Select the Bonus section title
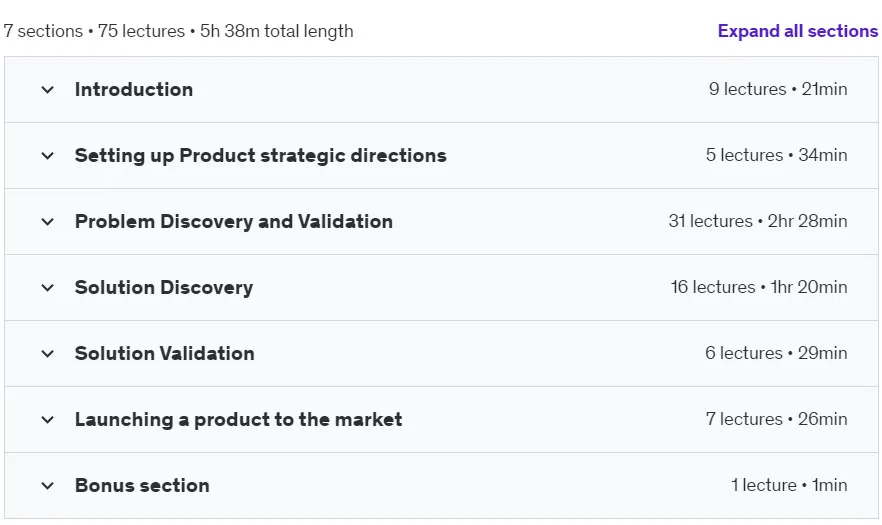The image size is (882, 525). point(142,485)
